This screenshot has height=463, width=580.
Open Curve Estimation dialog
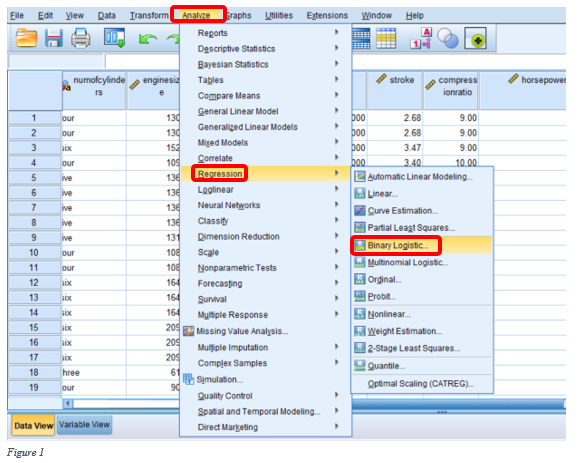[x=422, y=211]
